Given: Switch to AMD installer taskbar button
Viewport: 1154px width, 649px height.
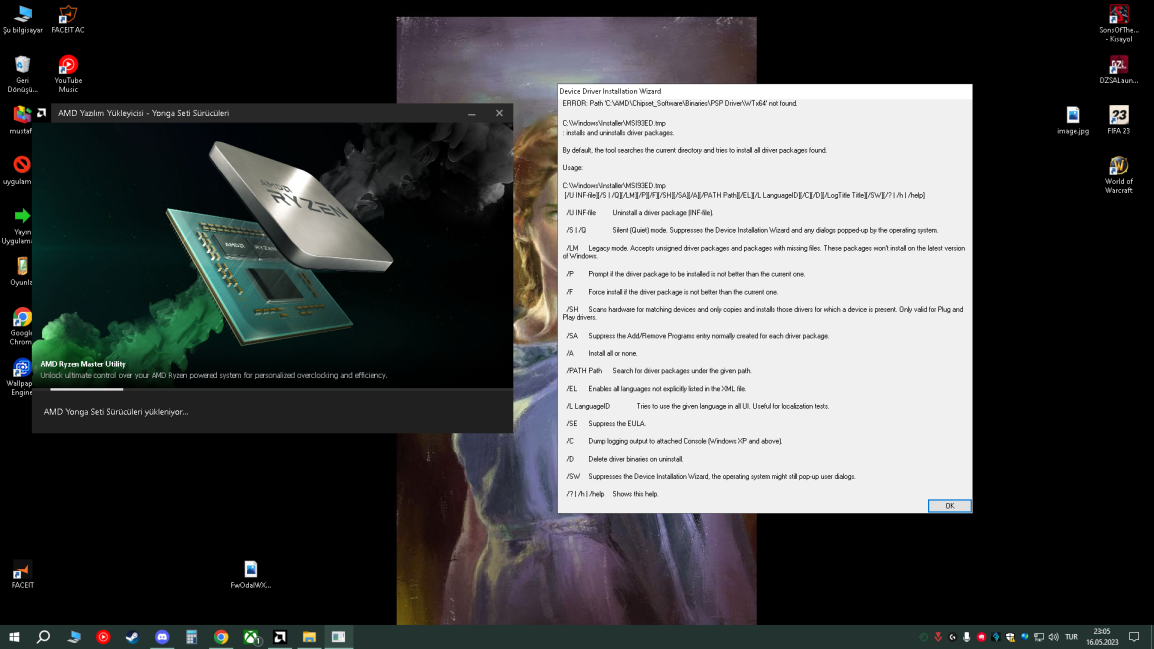Looking at the screenshot, I should coord(280,637).
